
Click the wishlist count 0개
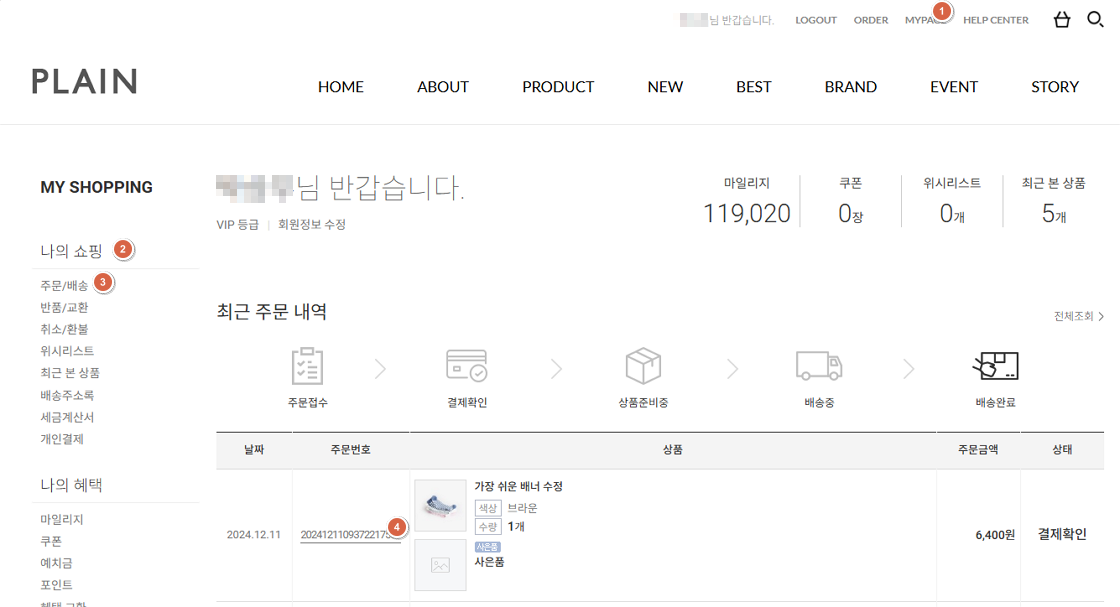(952, 214)
